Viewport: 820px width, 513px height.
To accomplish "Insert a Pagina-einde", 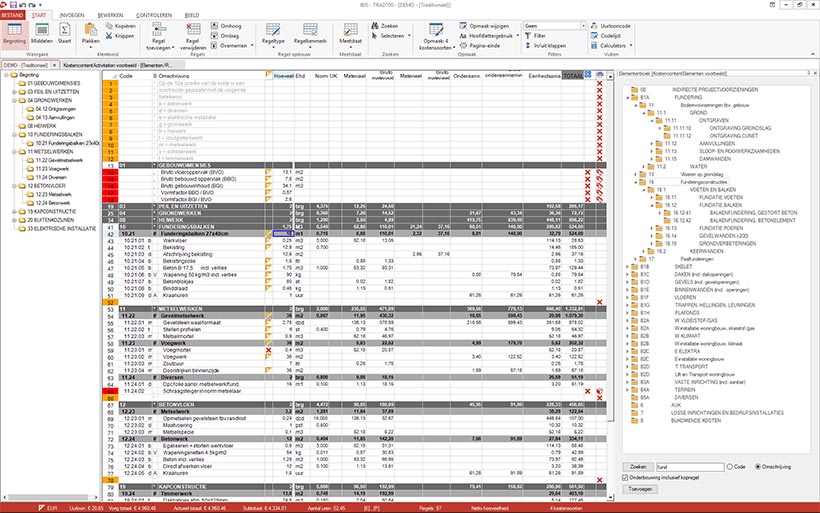I will (x=480, y=45).
